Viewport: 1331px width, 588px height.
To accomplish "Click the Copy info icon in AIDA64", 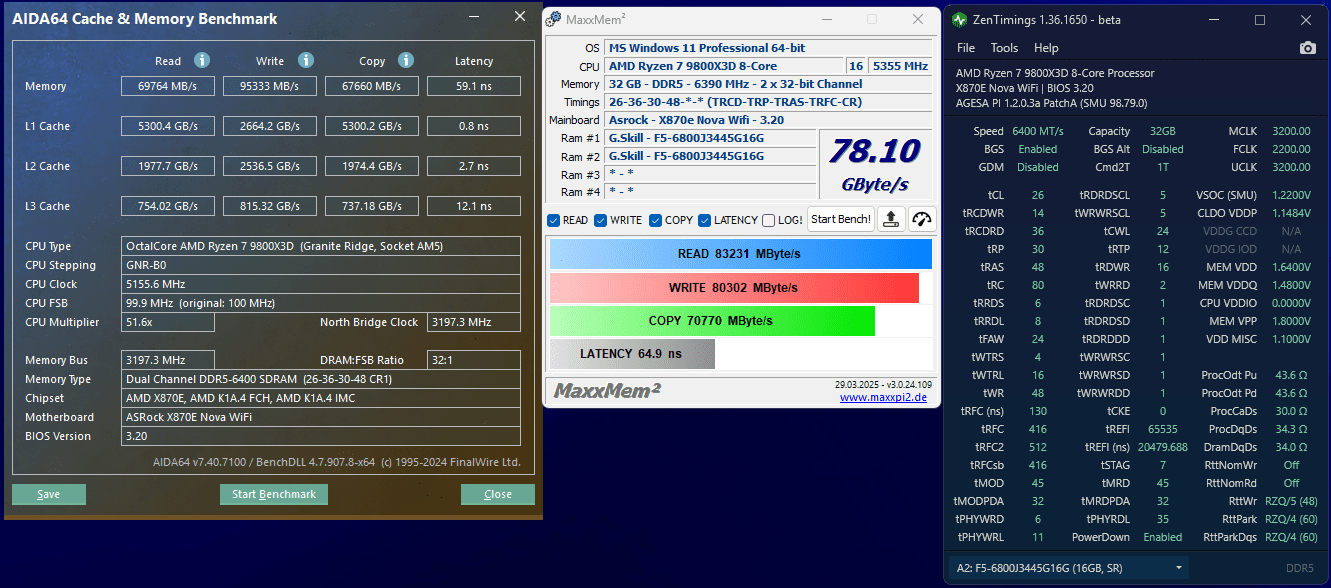I will pyautogui.click(x=406, y=61).
